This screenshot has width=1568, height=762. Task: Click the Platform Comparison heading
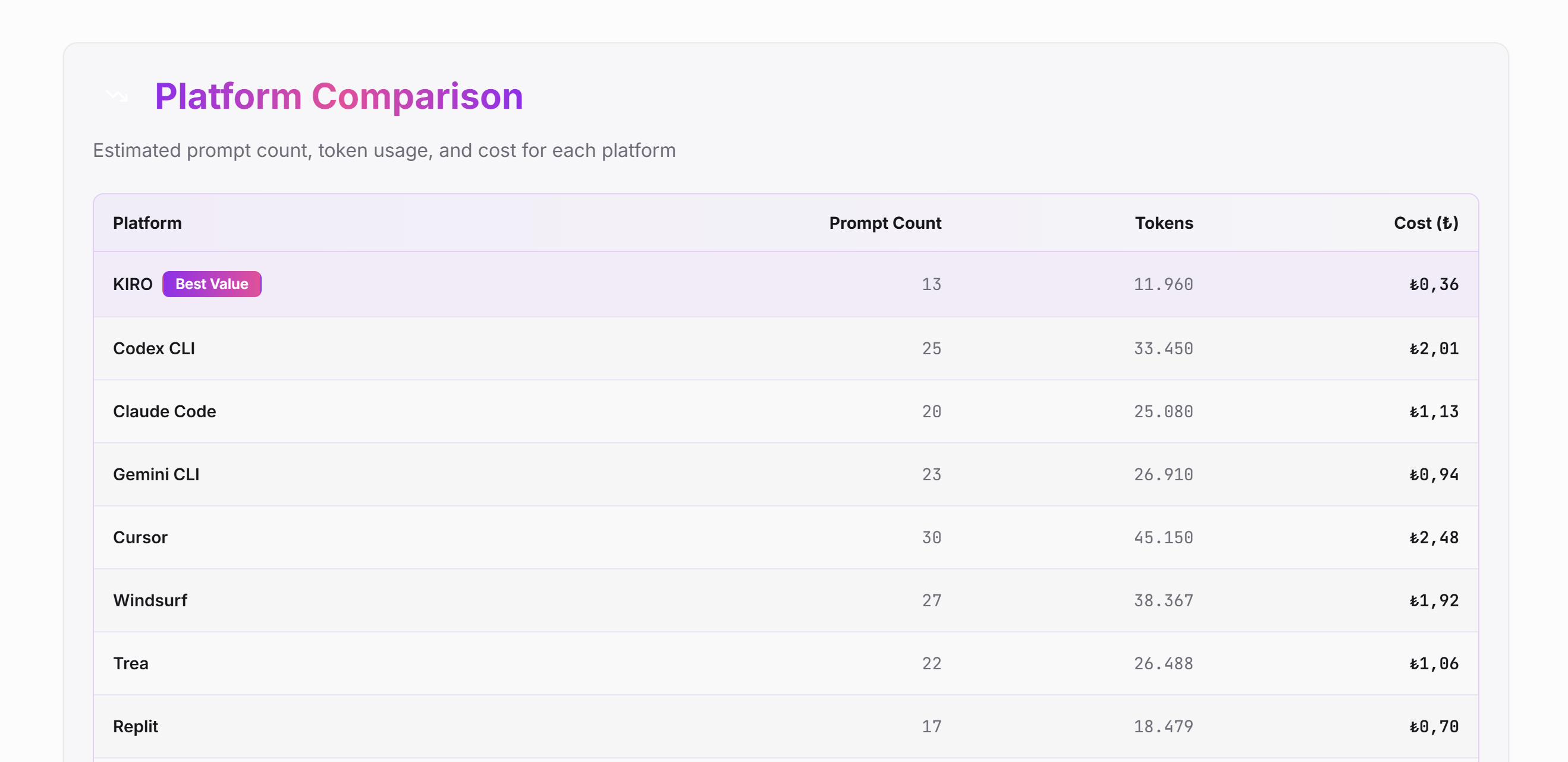(338, 96)
